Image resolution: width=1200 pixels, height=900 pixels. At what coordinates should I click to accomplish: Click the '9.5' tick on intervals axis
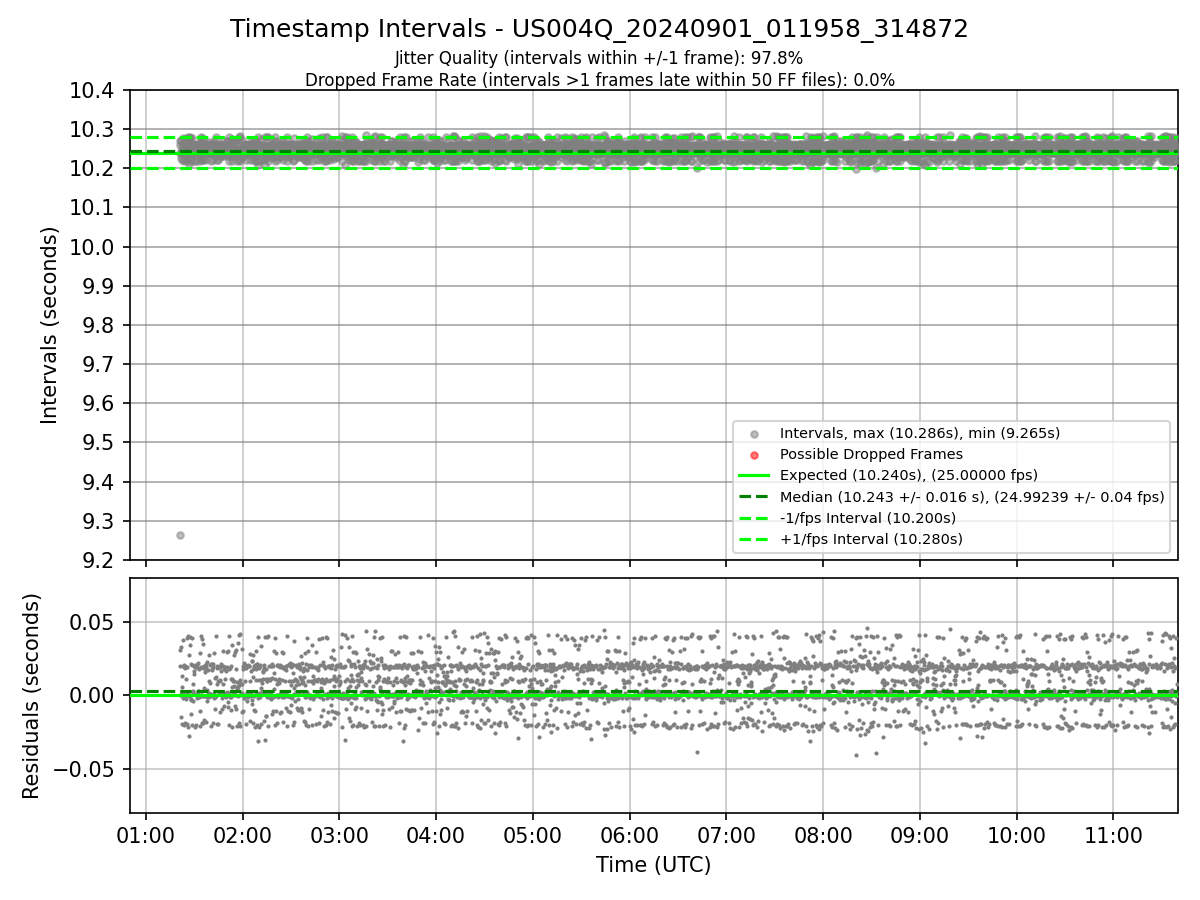click(x=99, y=443)
